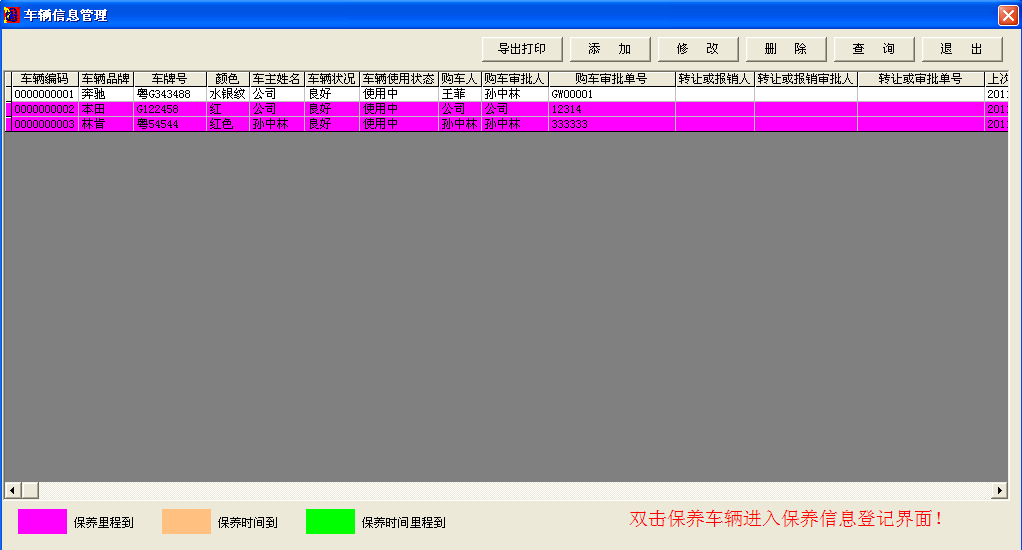Click the magenta 保养里程到 color swatch

[42, 521]
